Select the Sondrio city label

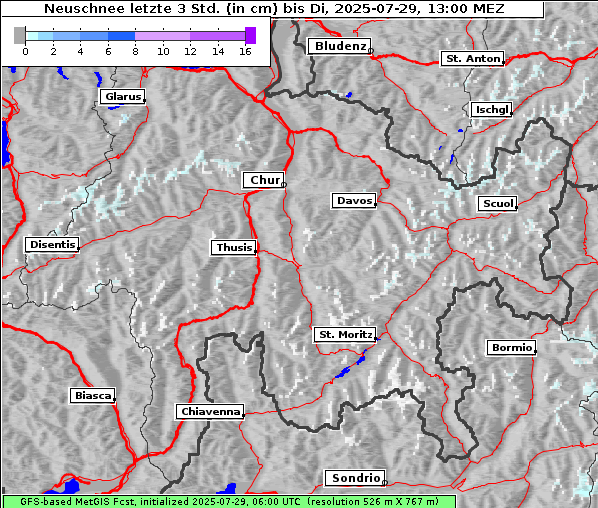point(356,478)
